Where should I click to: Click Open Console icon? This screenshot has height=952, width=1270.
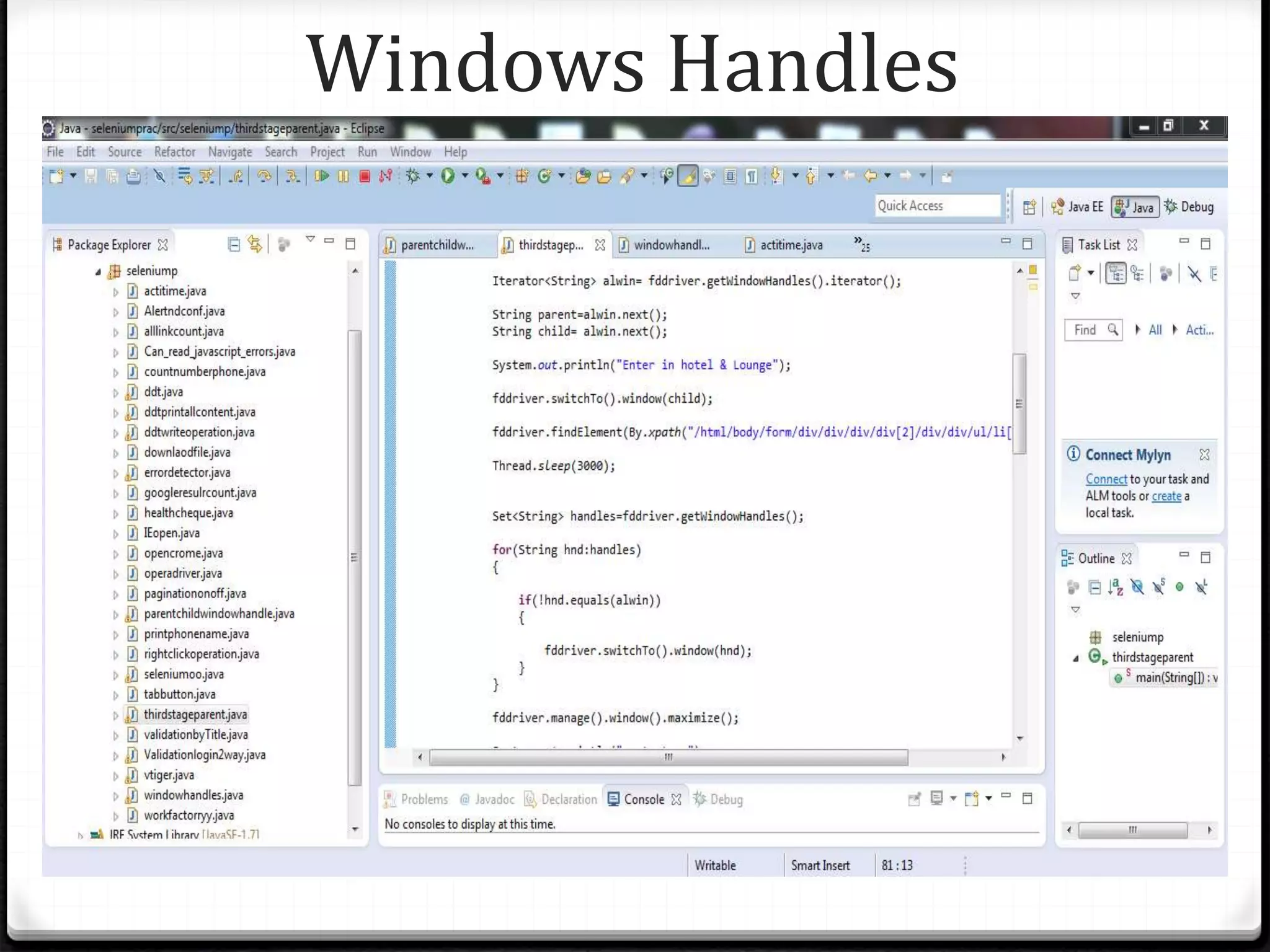tap(972, 798)
